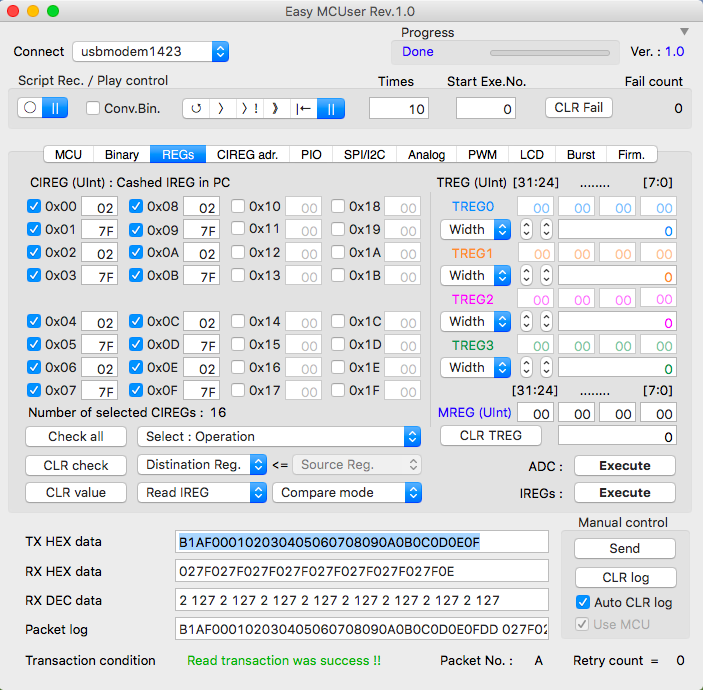Pause script recording with the blue pause button next to the circle

[x=55, y=108]
